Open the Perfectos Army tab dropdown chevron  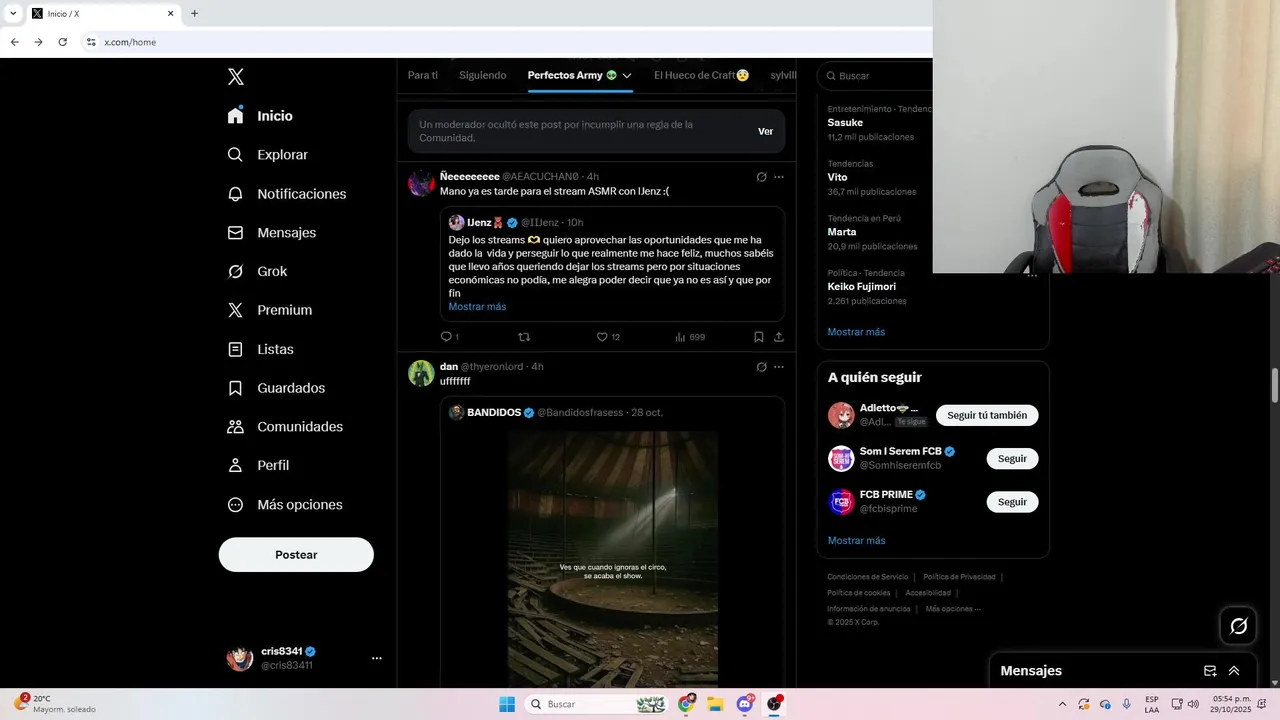click(627, 76)
